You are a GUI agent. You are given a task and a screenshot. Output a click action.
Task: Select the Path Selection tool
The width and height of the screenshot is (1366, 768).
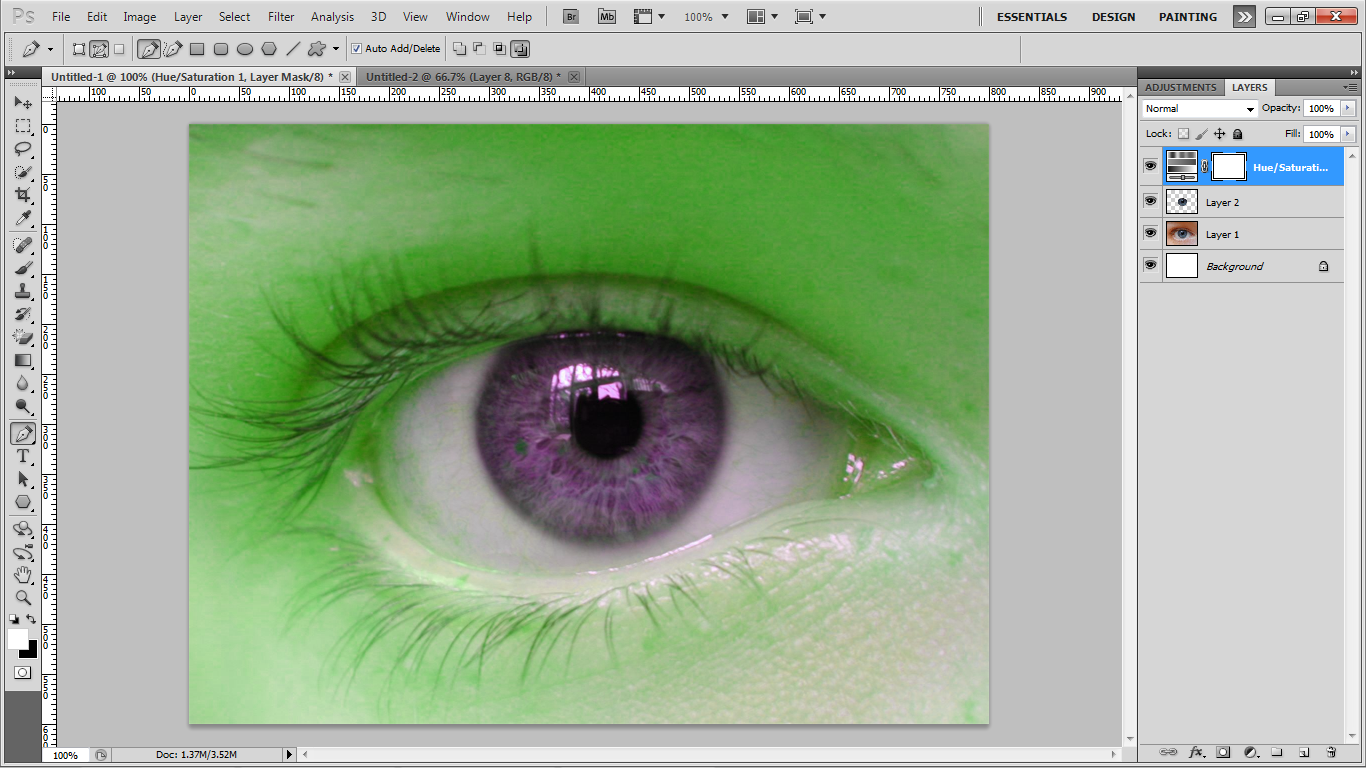pyautogui.click(x=23, y=479)
